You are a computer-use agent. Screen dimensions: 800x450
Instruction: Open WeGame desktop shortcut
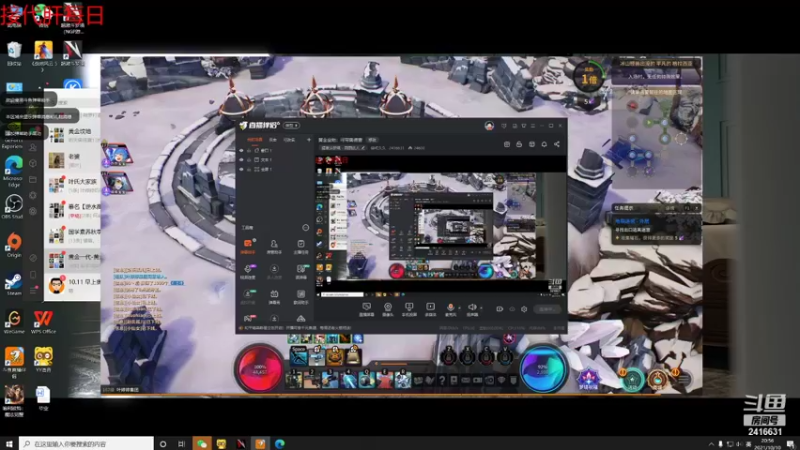coord(14,321)
